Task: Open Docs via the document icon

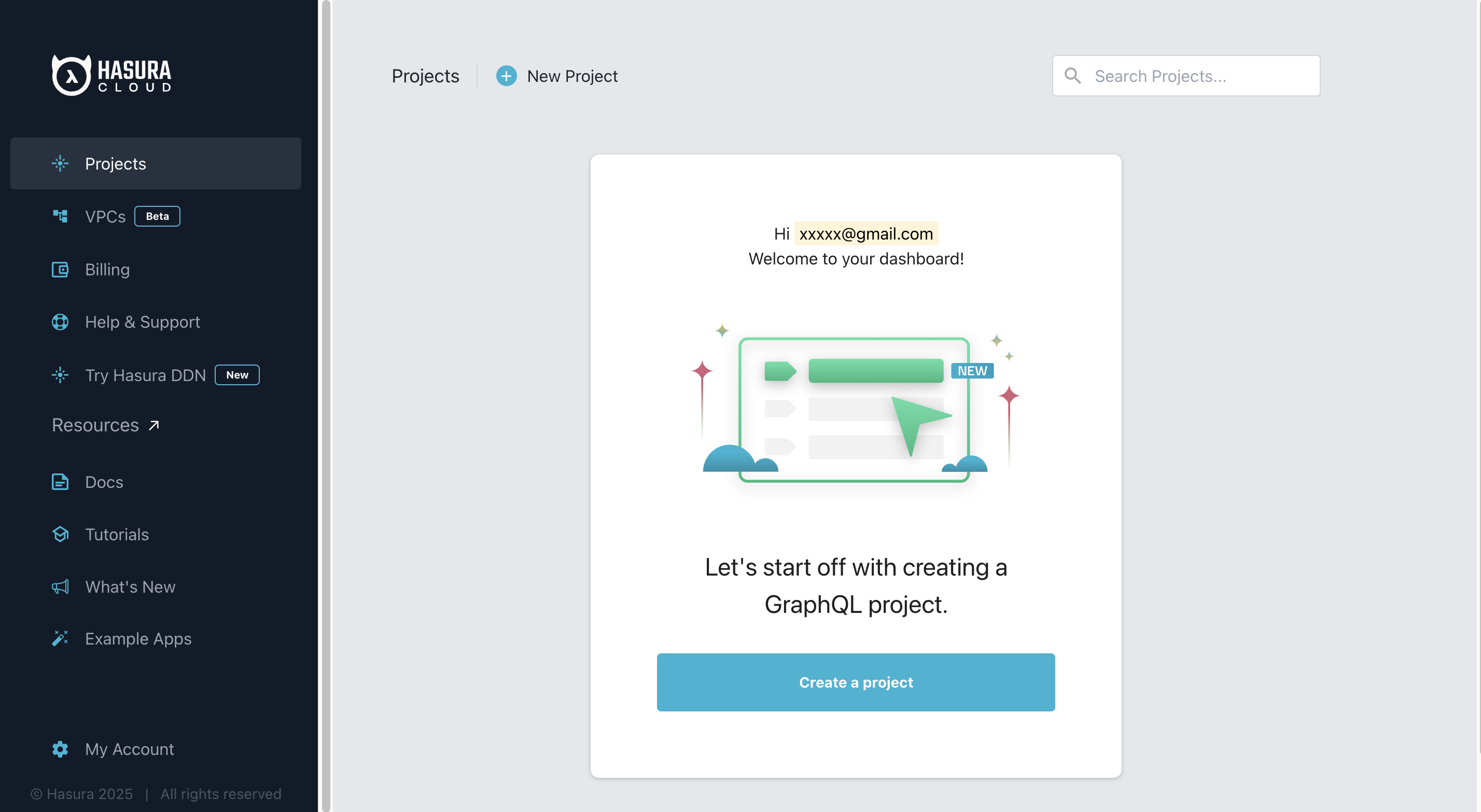Action: click(60, 482)
